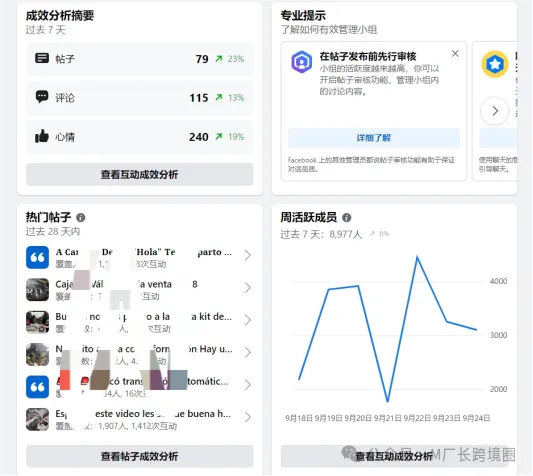Click 了解如何有效管理小组 subtitle
The height and width of the screenshot is (476, 533).
click(x=329, y=30)
